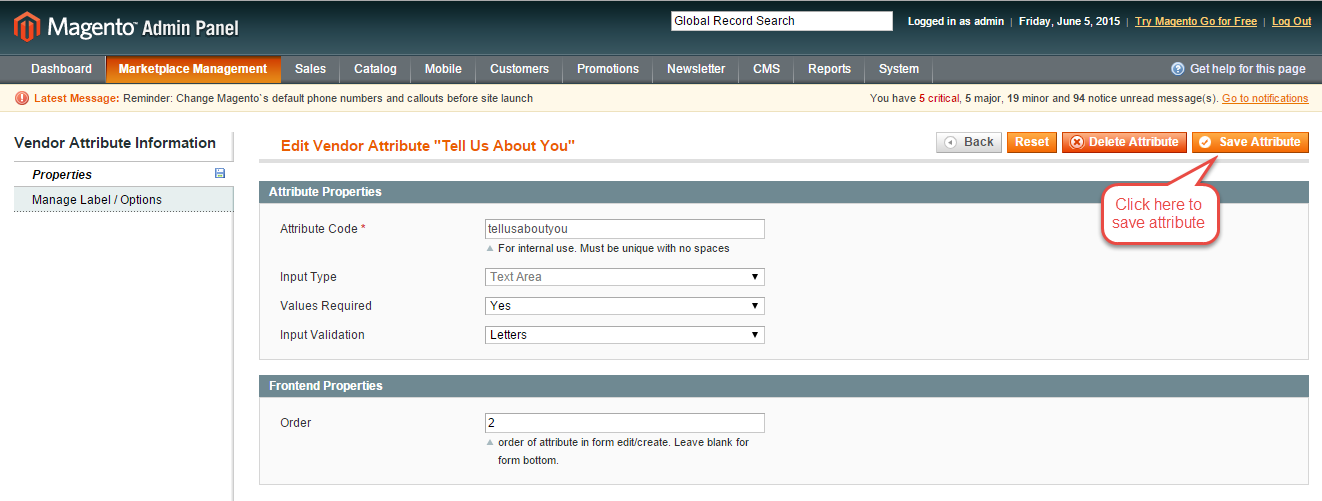Open the Marketplace Management menu
This screenshot has width=1322, height=501.
pyautogui.click(x=193, y=69)
